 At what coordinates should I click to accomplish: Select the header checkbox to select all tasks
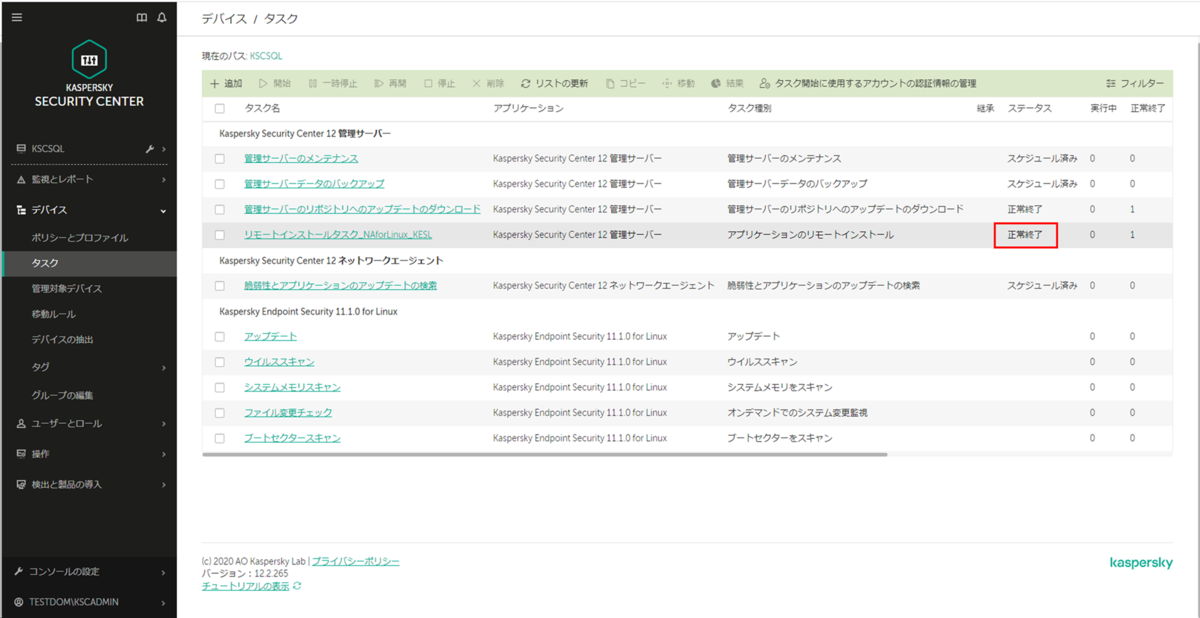point(219,108)
